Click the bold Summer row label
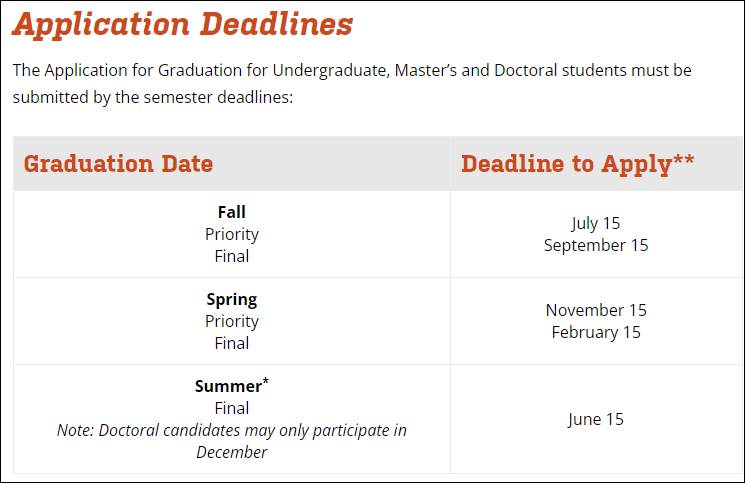Image resolution: width=745 pixels, height=483 pixels. 229,386
